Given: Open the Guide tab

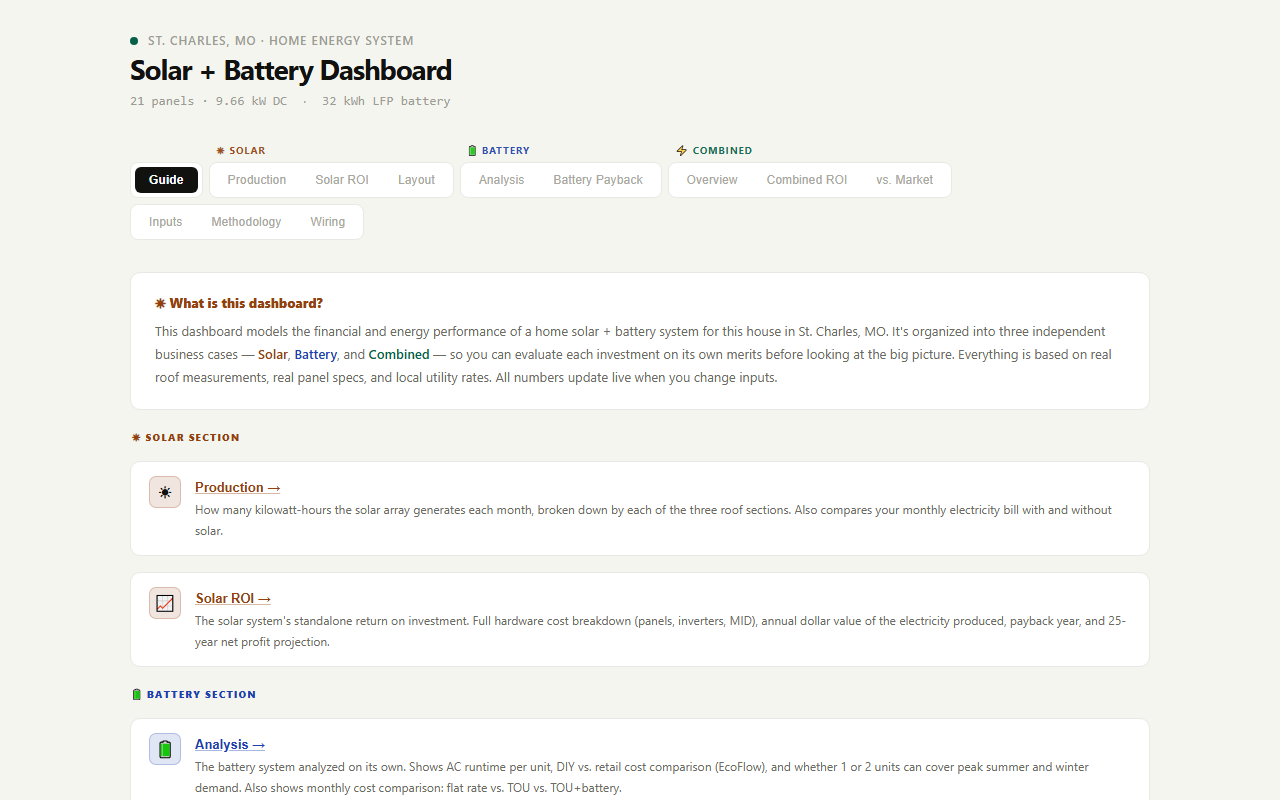Looking at the screenshot, I should point(166,180).
